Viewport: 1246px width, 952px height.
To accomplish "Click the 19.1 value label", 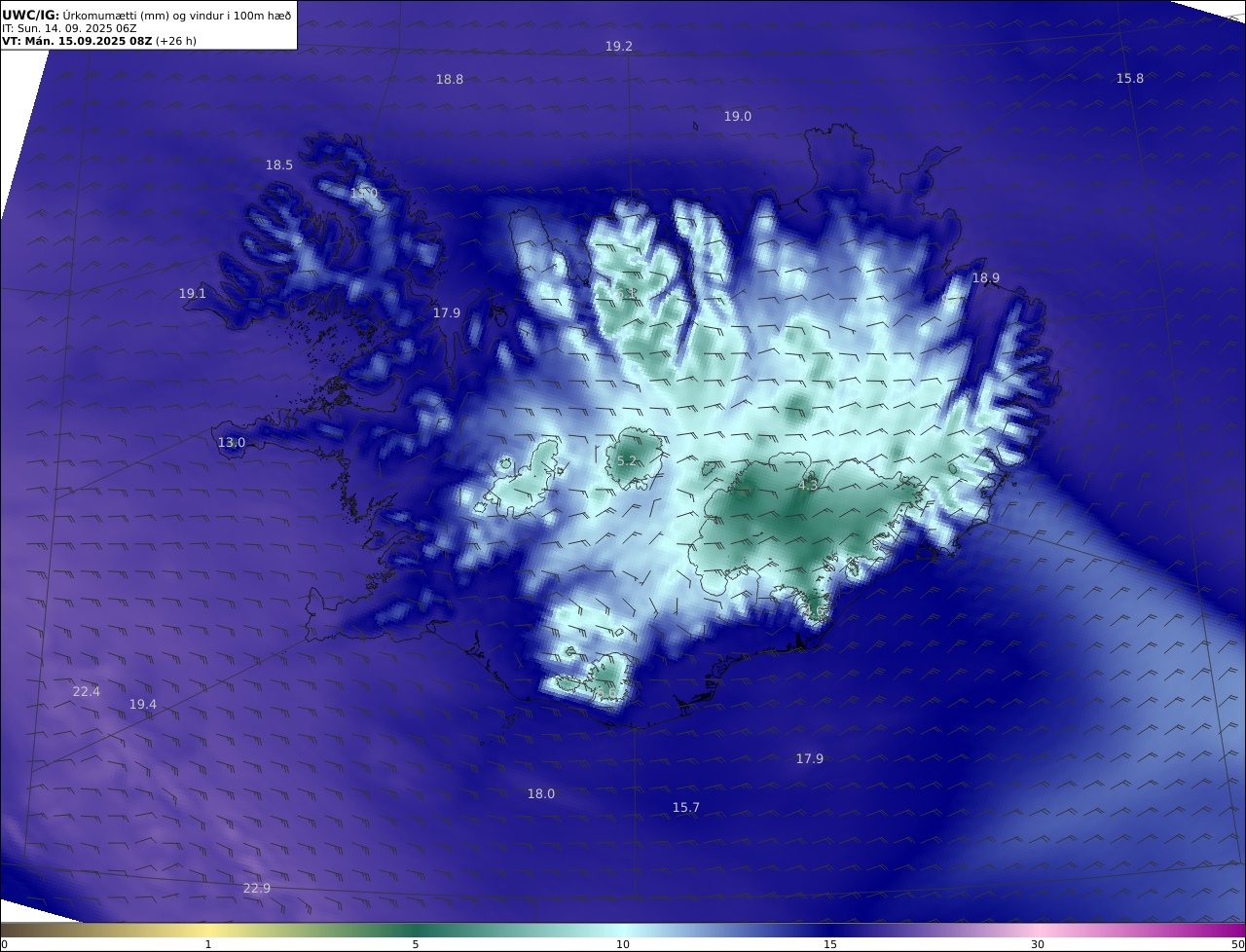I will (x=193, y=293).
